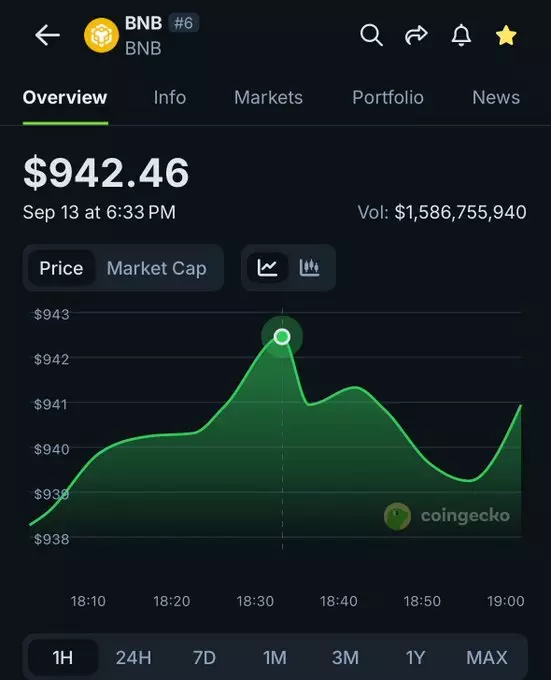View the News tab
Viewport: 551px width, 680px height.
pos(496,97)
